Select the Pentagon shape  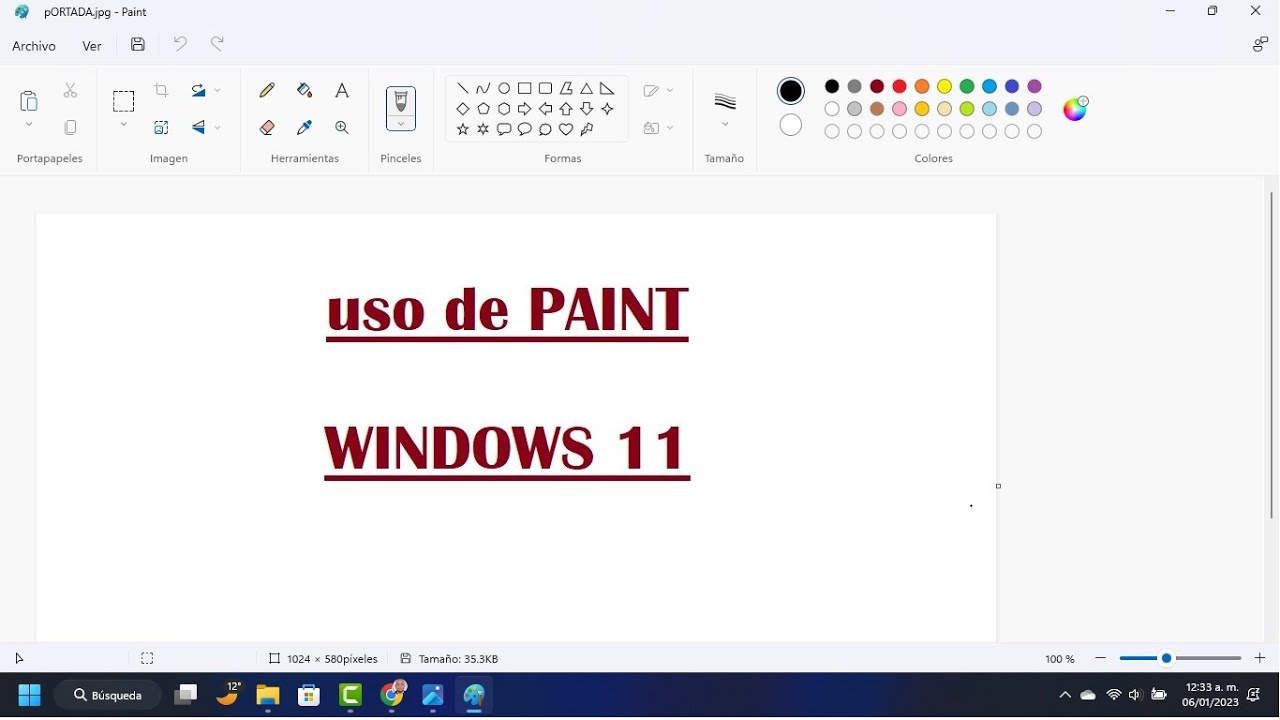point(483,109)
